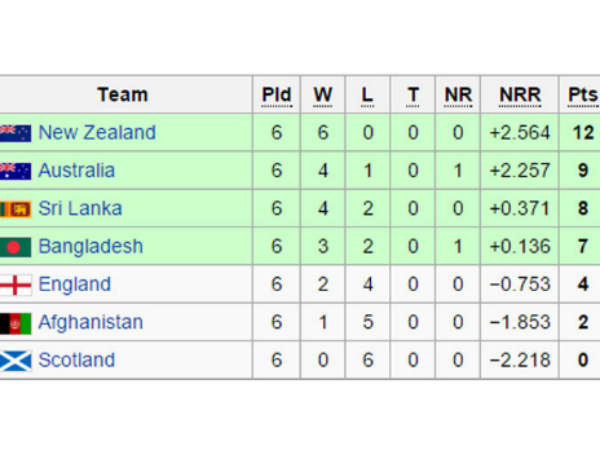The height and width of the screenshot is (450, 600).
Task: Click the England flag icon
Action: pos(16,285)
